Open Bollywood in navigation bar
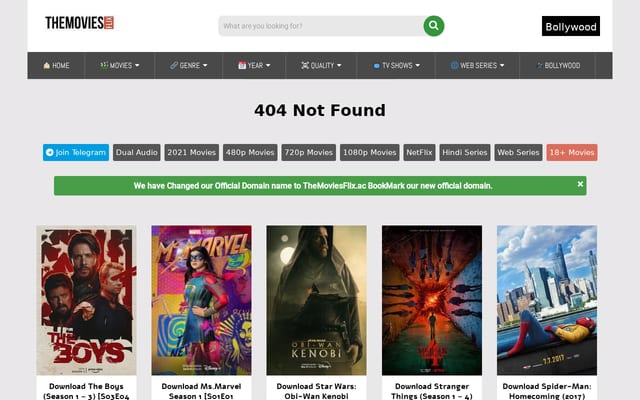Screen dimensions: 640x400 tap(558, 65)
